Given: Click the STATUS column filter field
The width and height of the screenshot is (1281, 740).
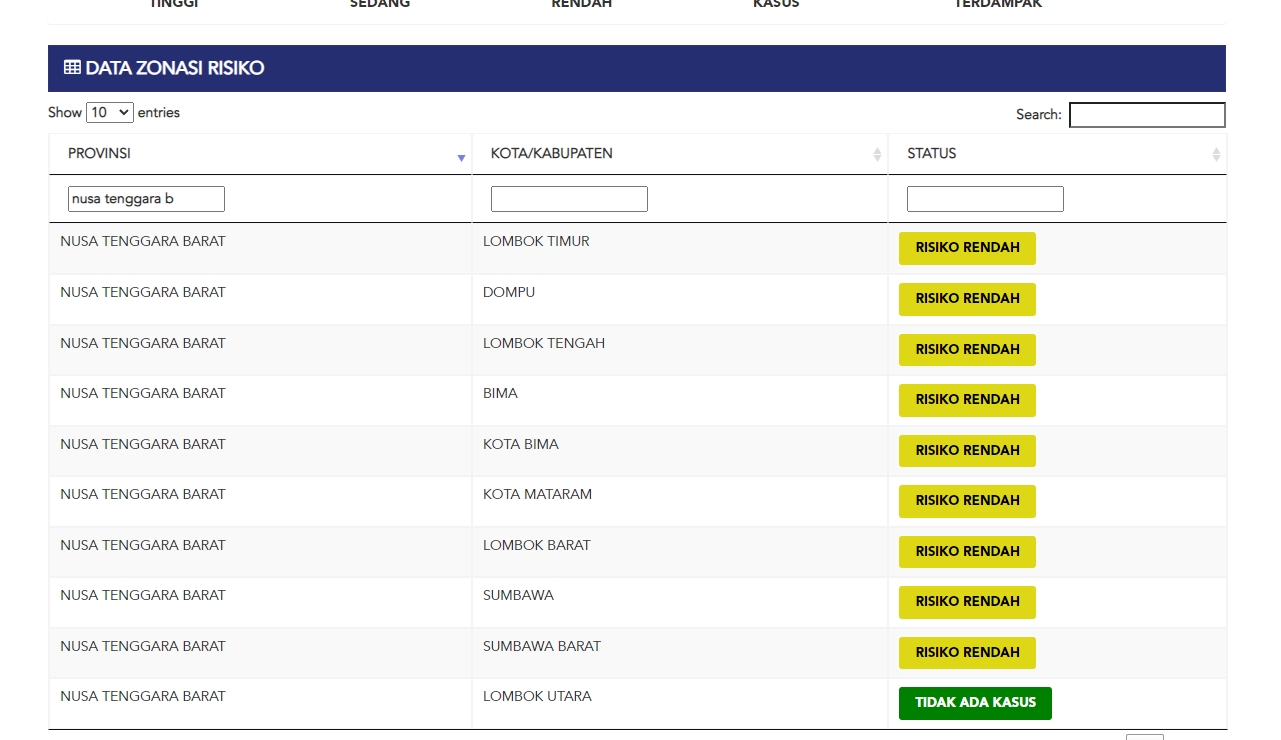Looking at the screenshot, I should 985,199.
